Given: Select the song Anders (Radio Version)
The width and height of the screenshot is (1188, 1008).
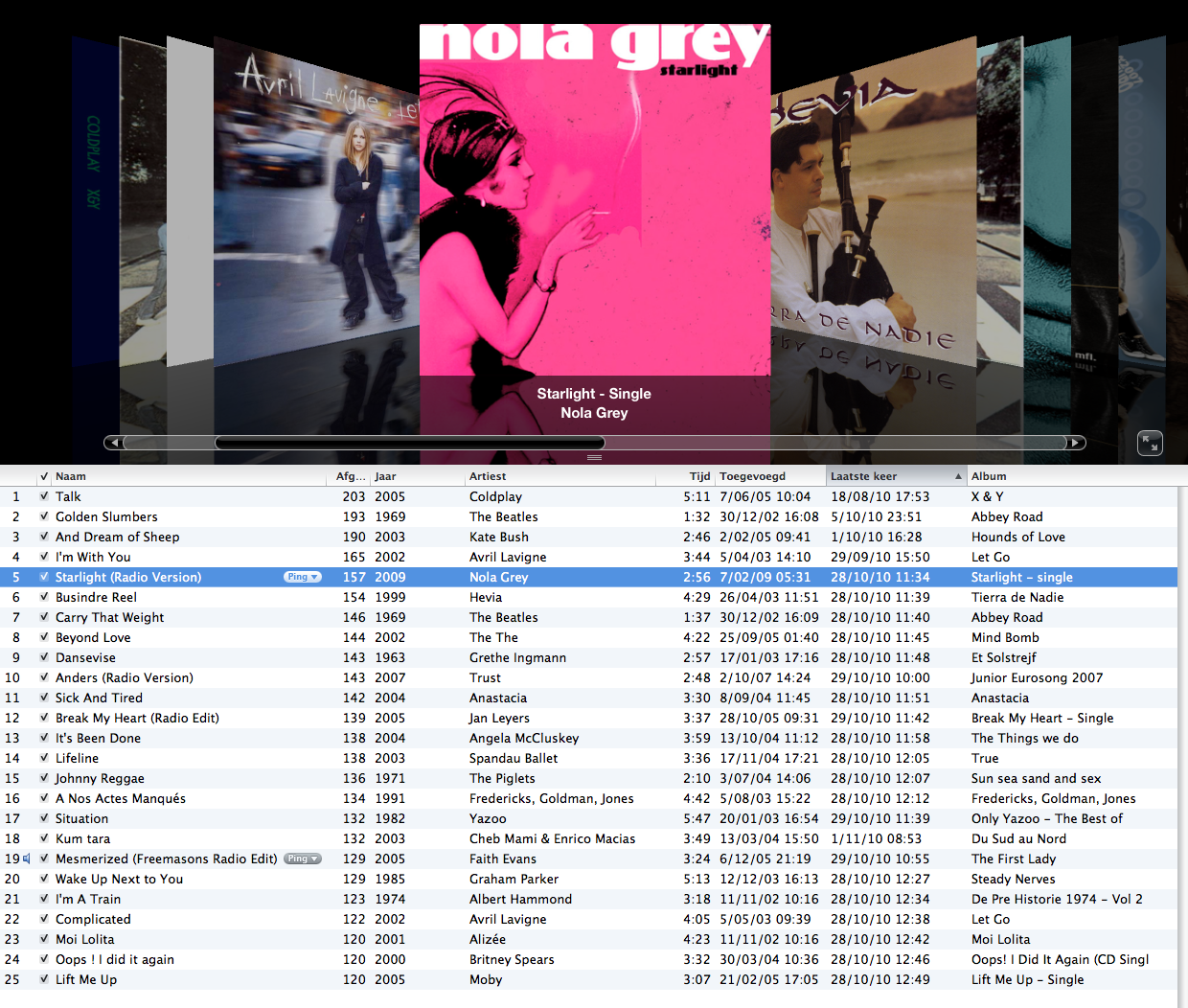Looking at the screenshot, I should [x=125, y=677].
